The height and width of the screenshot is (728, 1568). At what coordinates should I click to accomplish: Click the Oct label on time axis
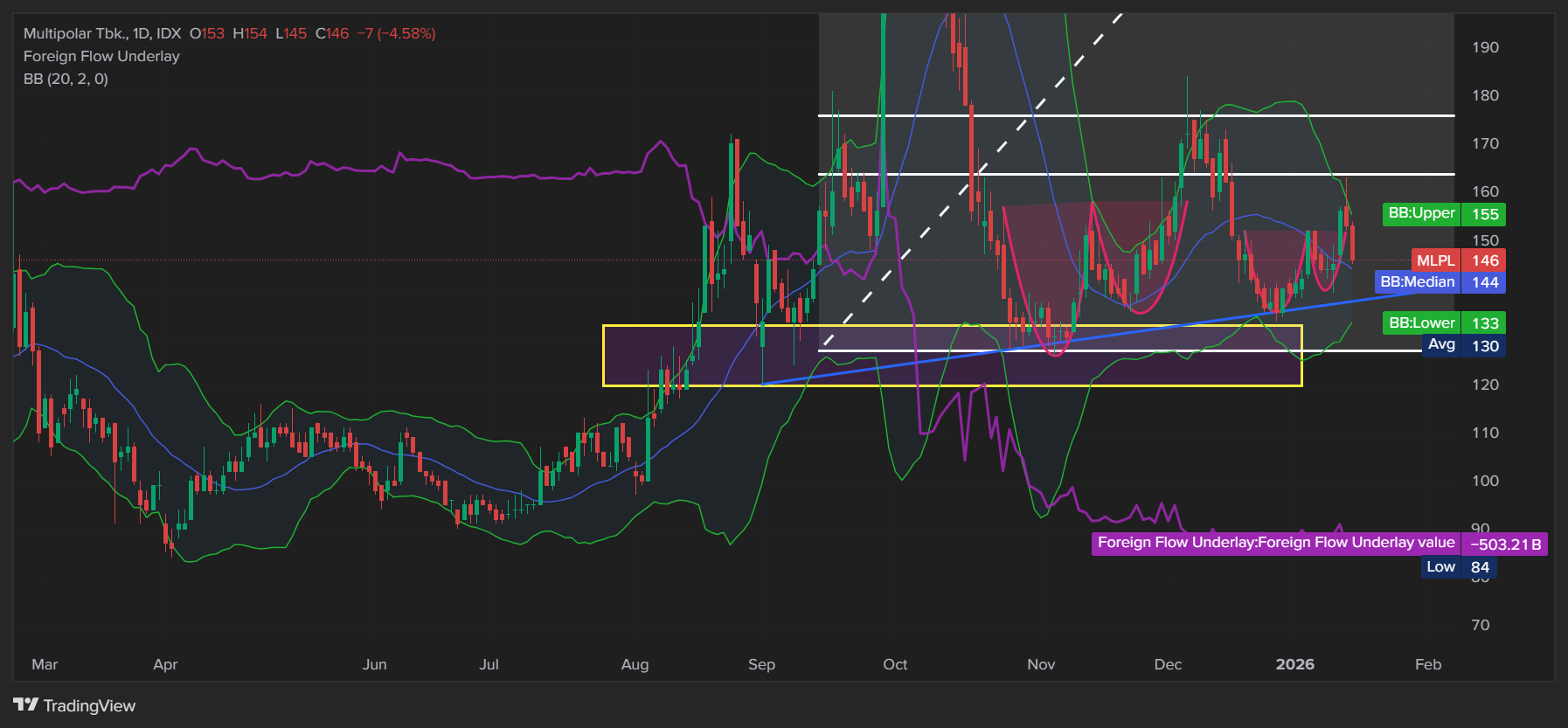pyautogui.click(x=895, y=664)
